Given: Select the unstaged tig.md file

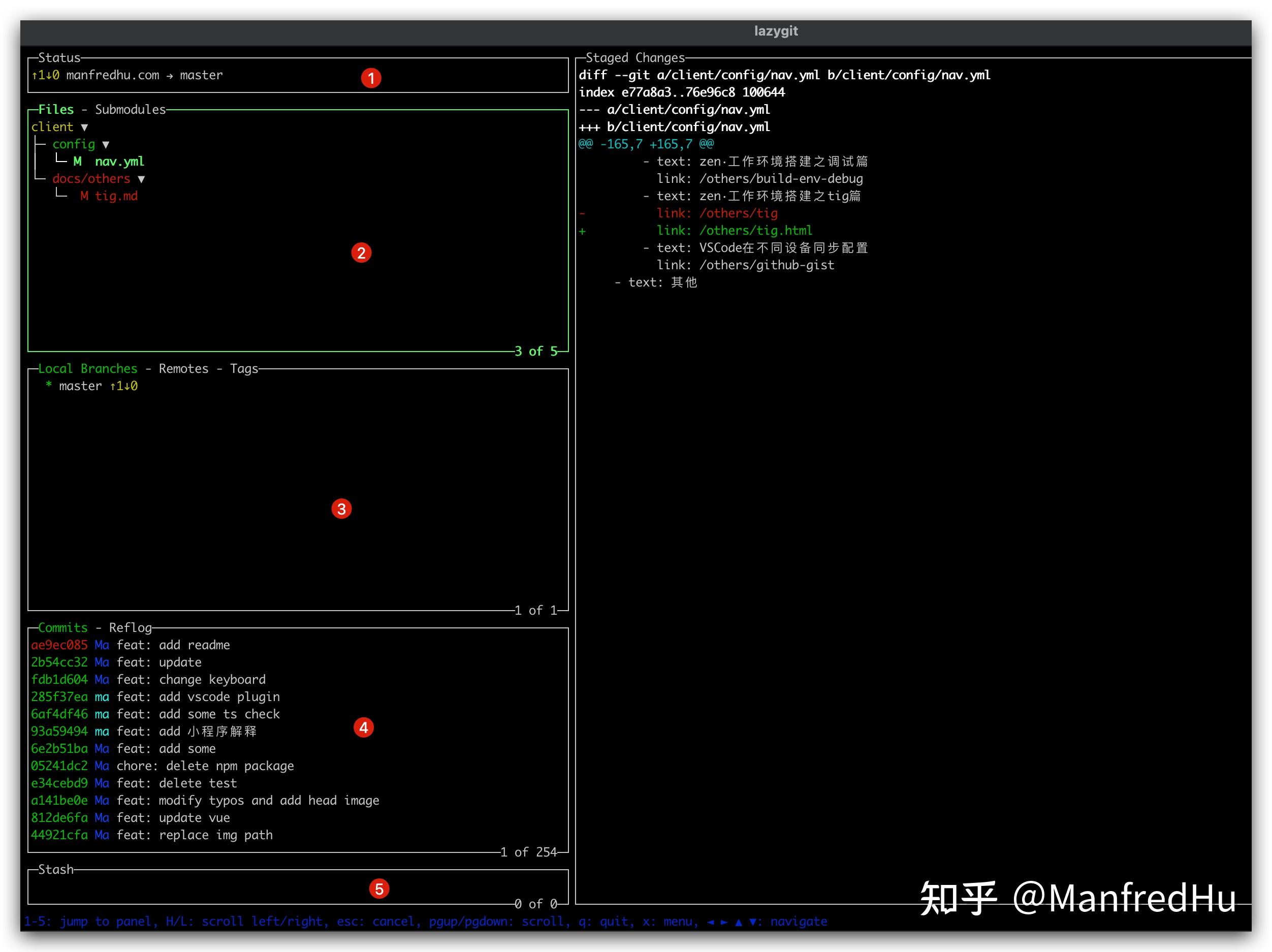Looking at the screenshot, I should (x=116, y=196).
